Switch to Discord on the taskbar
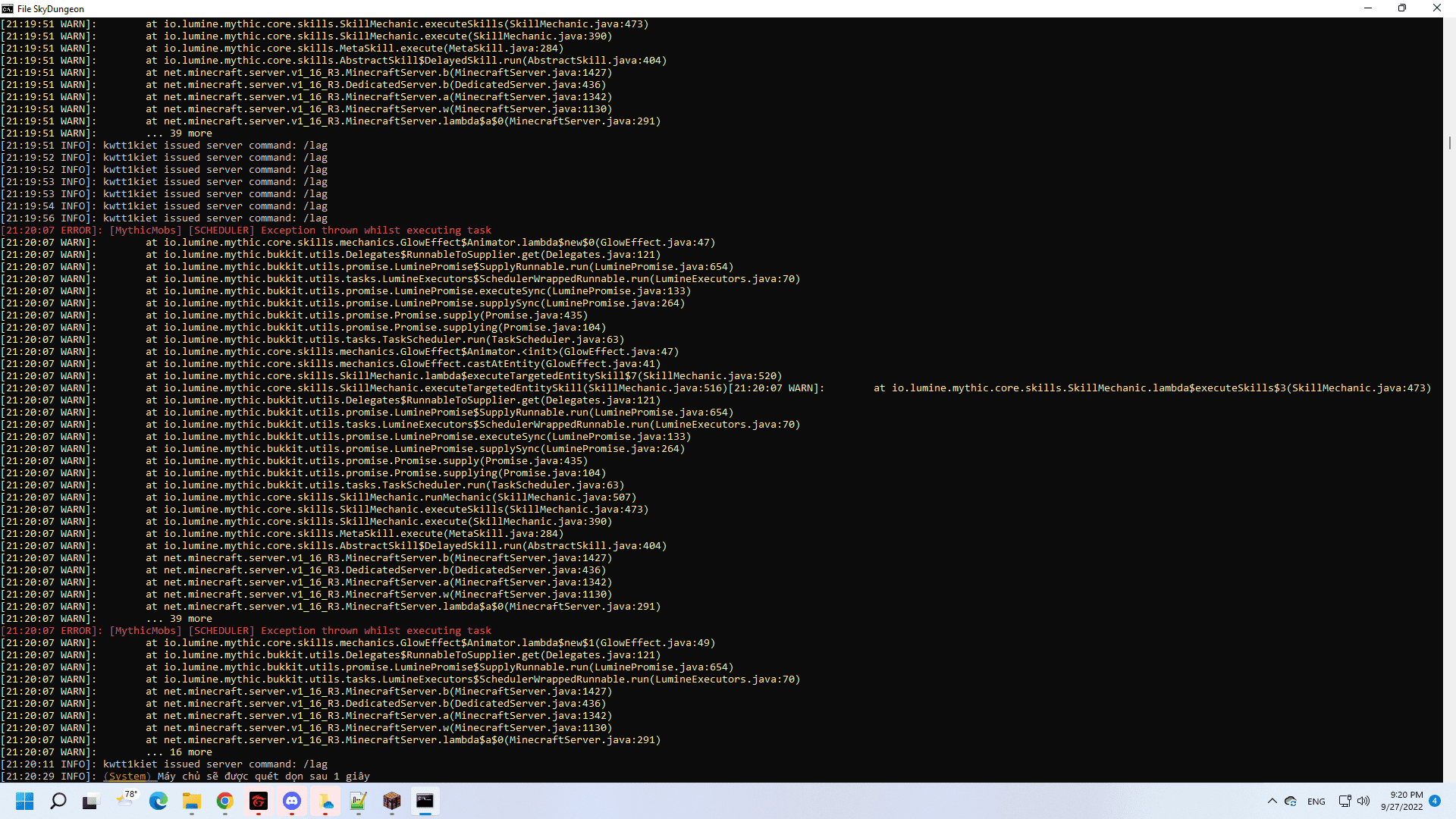The height and width of the screenshot is (819, 1456). point(292,801)
